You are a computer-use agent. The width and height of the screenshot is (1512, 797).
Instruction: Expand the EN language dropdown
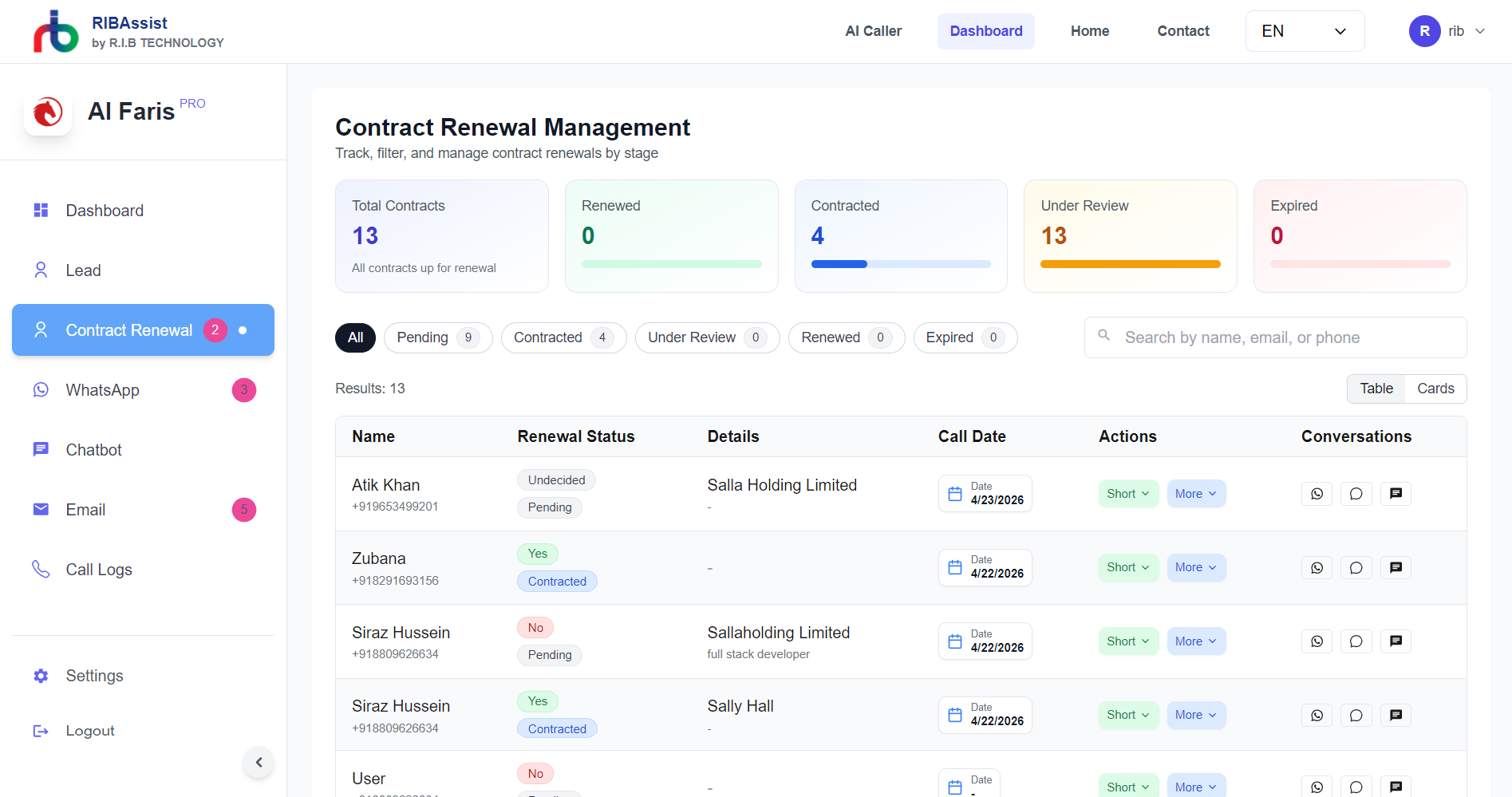(x=1305, y=31)
